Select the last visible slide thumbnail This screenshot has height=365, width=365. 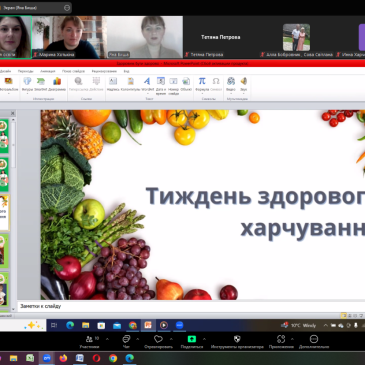(x=4, y=289)
